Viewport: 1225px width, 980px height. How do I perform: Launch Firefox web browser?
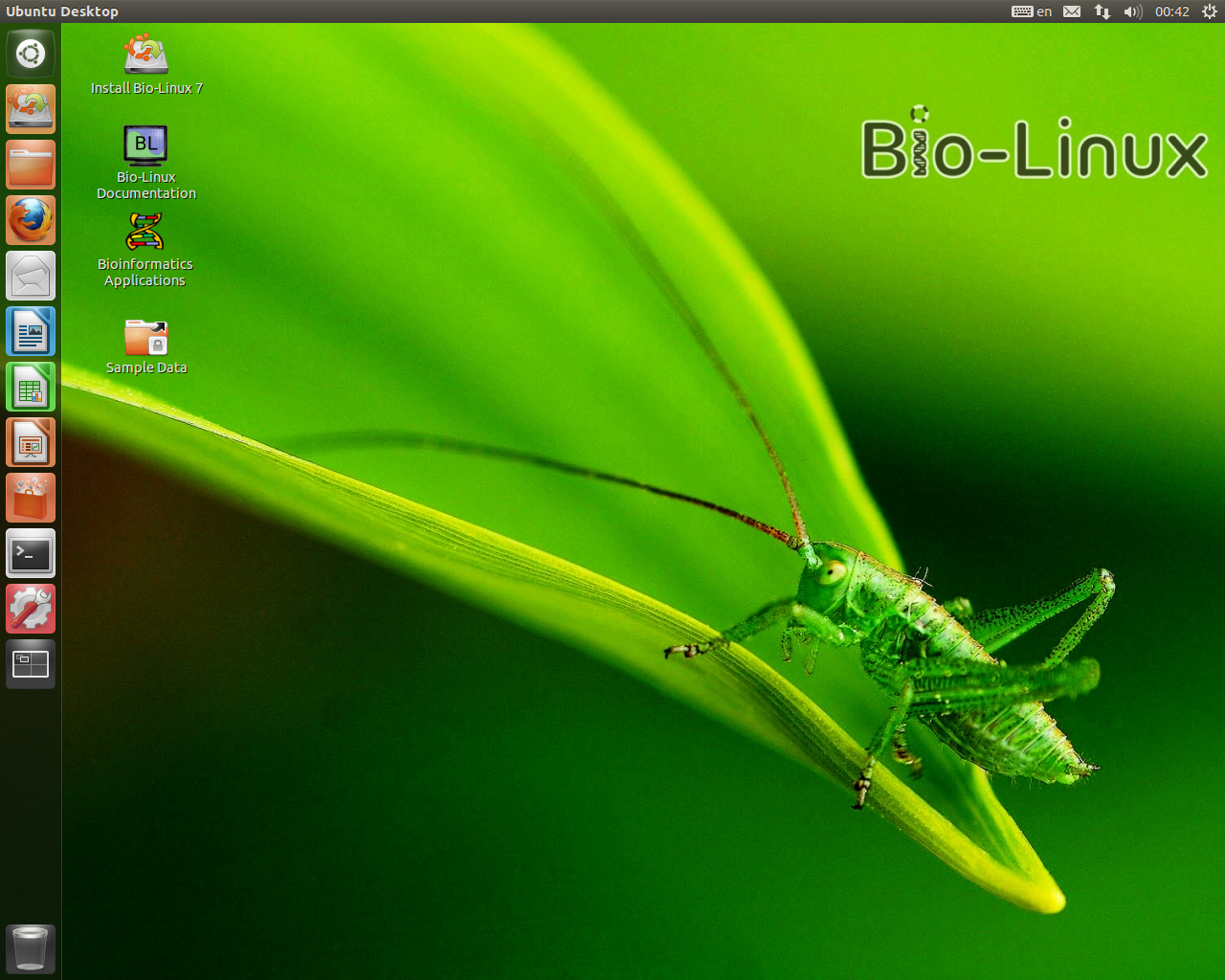point(31,220)
